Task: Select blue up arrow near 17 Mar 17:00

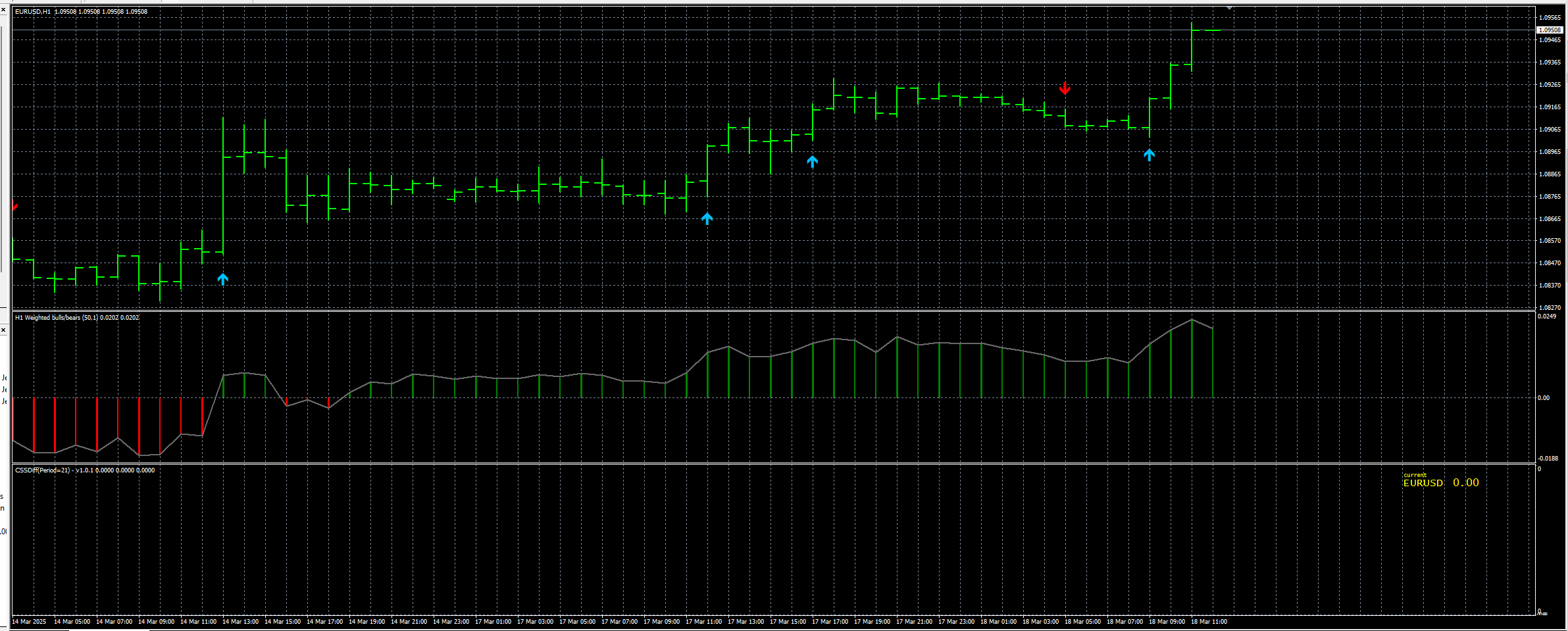Action: click(813, 162)
